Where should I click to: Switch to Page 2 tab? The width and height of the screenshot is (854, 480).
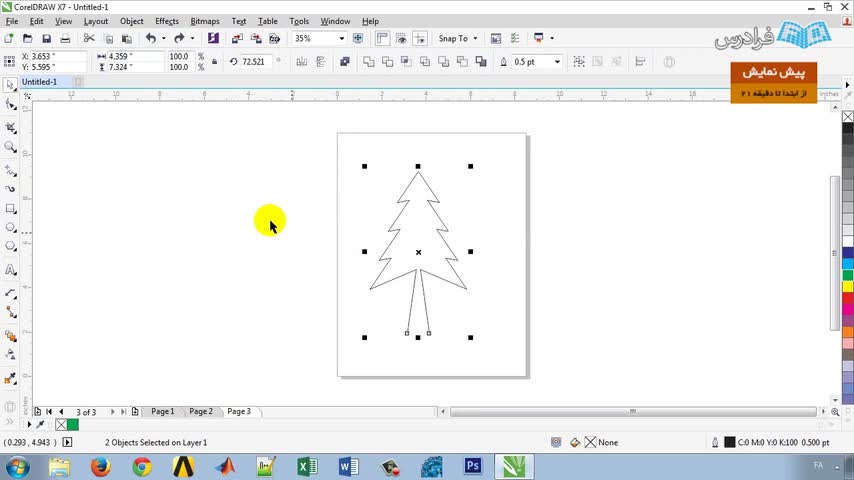point(201,411)
